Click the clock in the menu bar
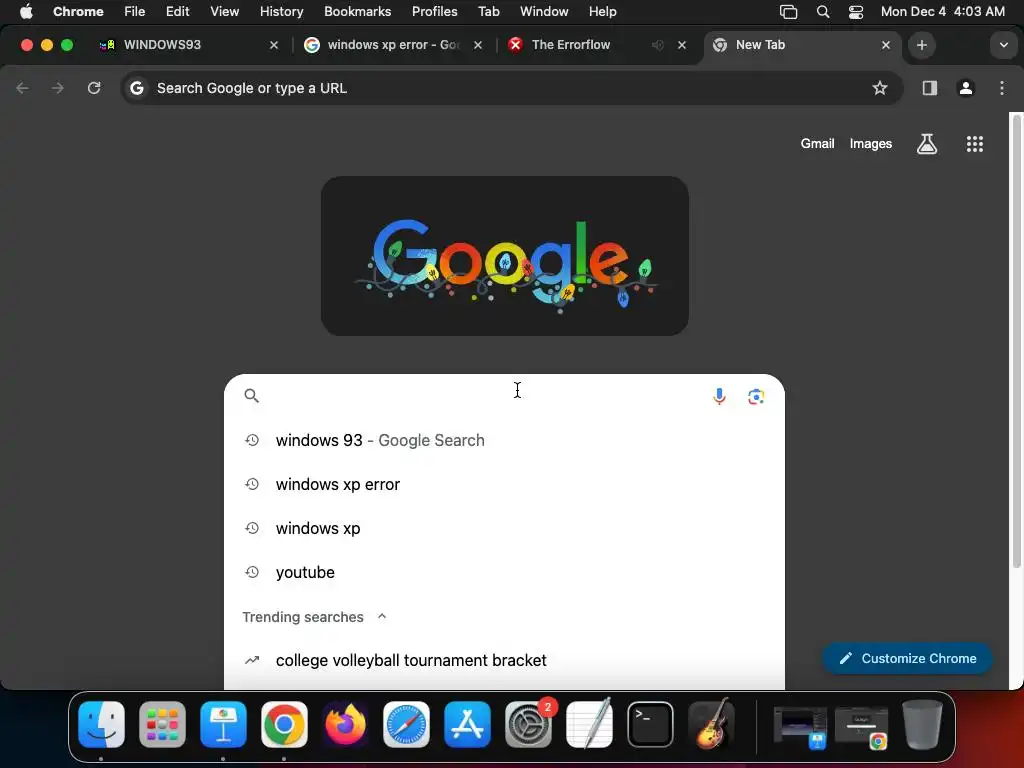This screenshot has width=1024, height=768. 942,11
